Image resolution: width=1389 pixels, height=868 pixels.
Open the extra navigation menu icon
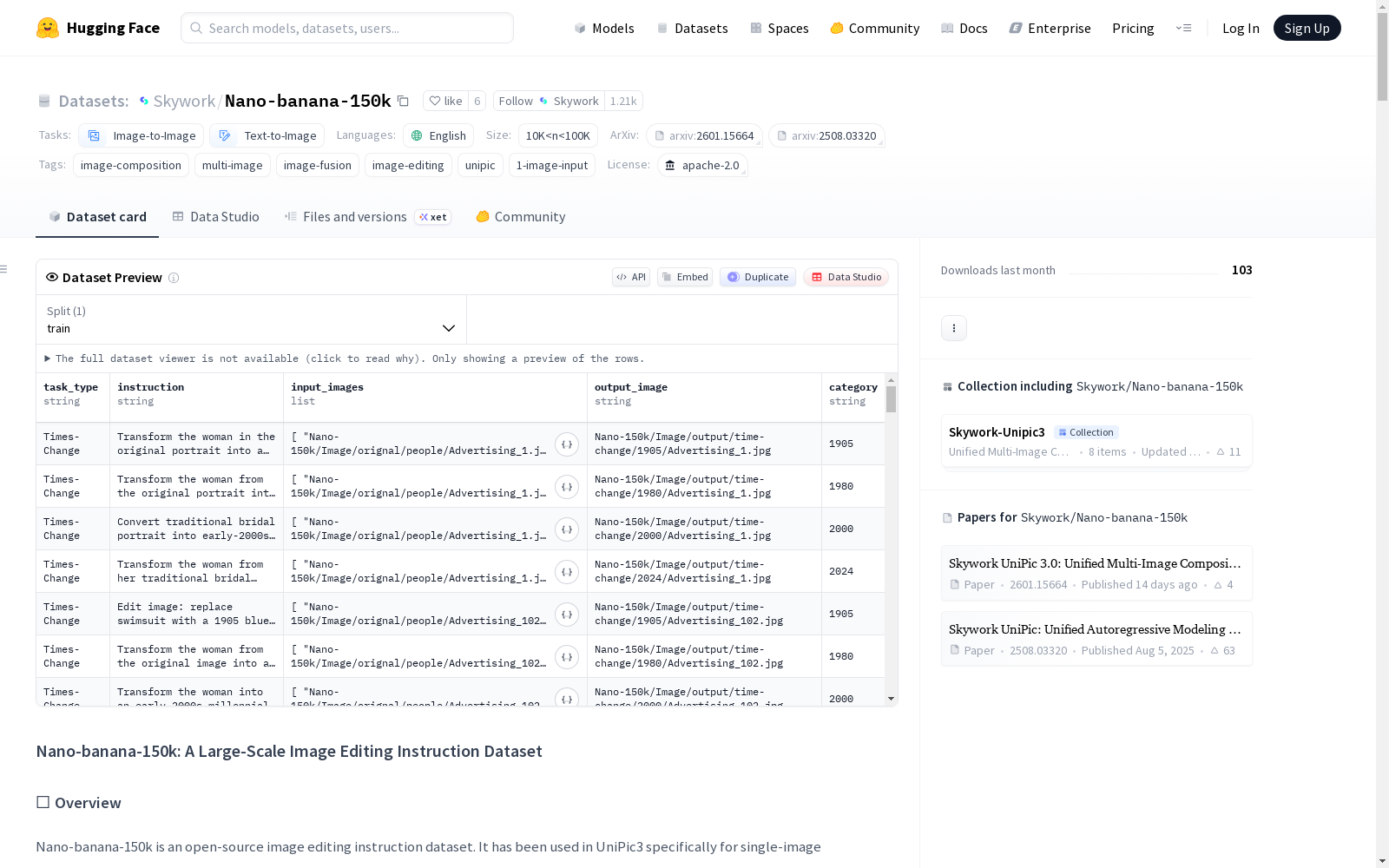1183,28
